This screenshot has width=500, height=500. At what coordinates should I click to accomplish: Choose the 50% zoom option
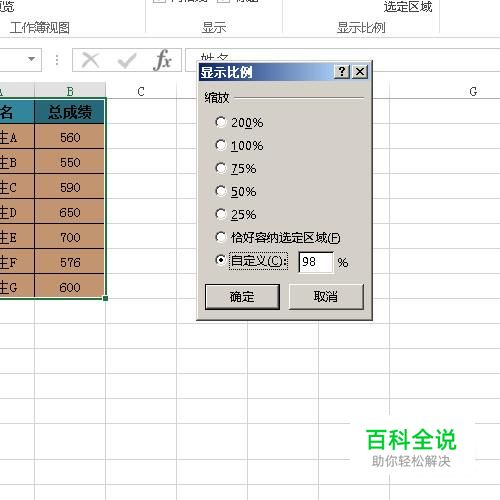click(x=221, y=191)
